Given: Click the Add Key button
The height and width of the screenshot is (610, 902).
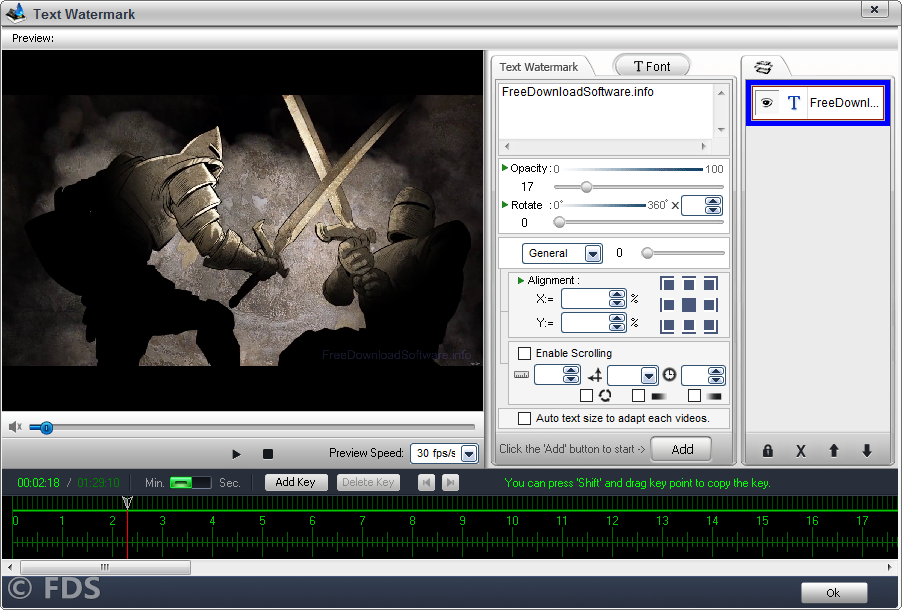Looking at the screenshot, I should point(295,482).
